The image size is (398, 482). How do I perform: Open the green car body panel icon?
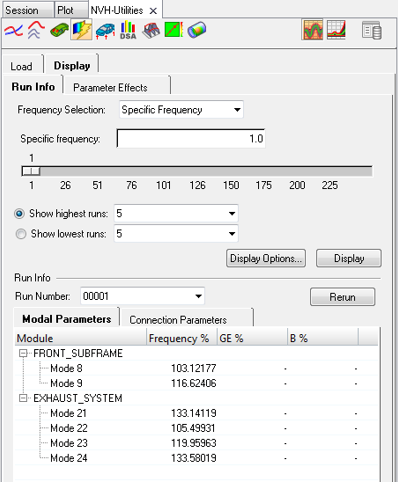[x=59, y=31]
